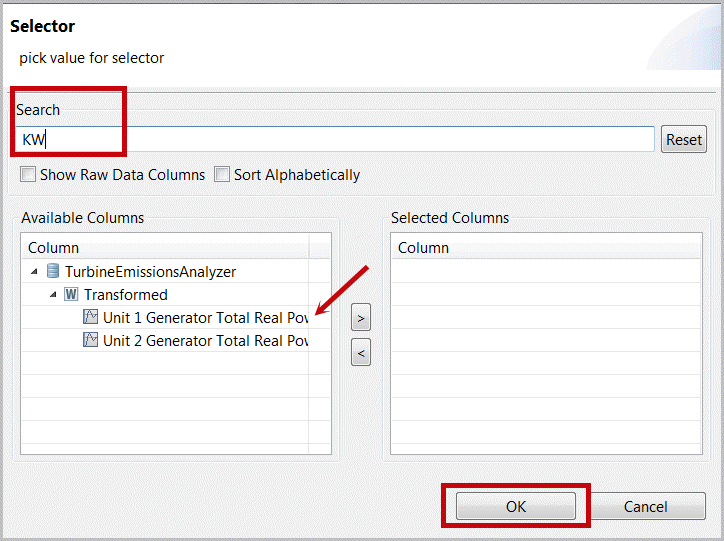724x541 pixels.
Task: Click the W icon beside Transformed
Action: point(71,294)
